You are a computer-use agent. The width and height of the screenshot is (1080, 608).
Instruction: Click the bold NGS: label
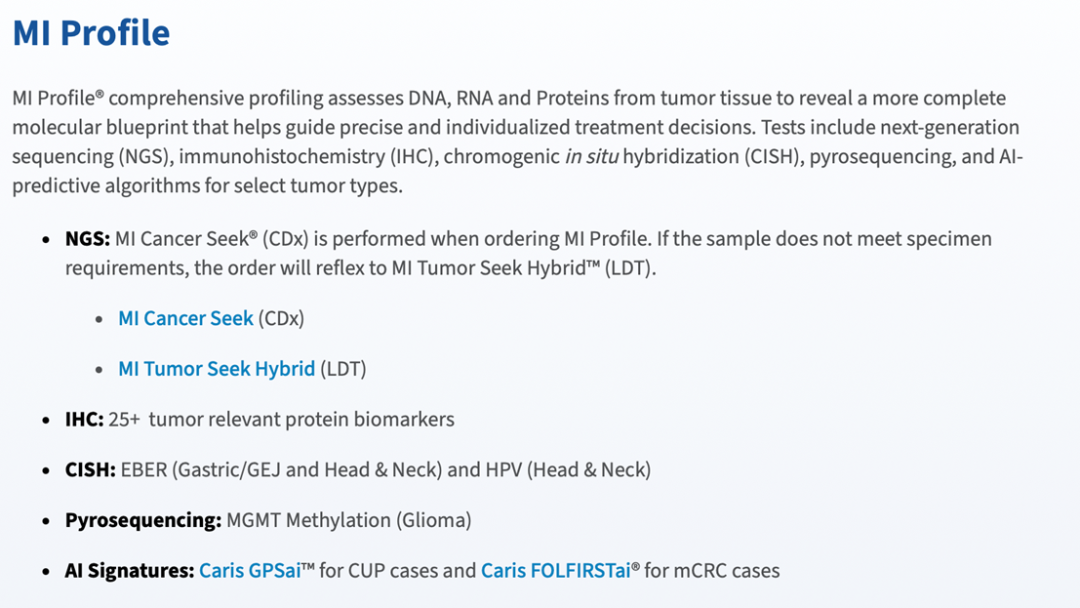coord(87,239)
